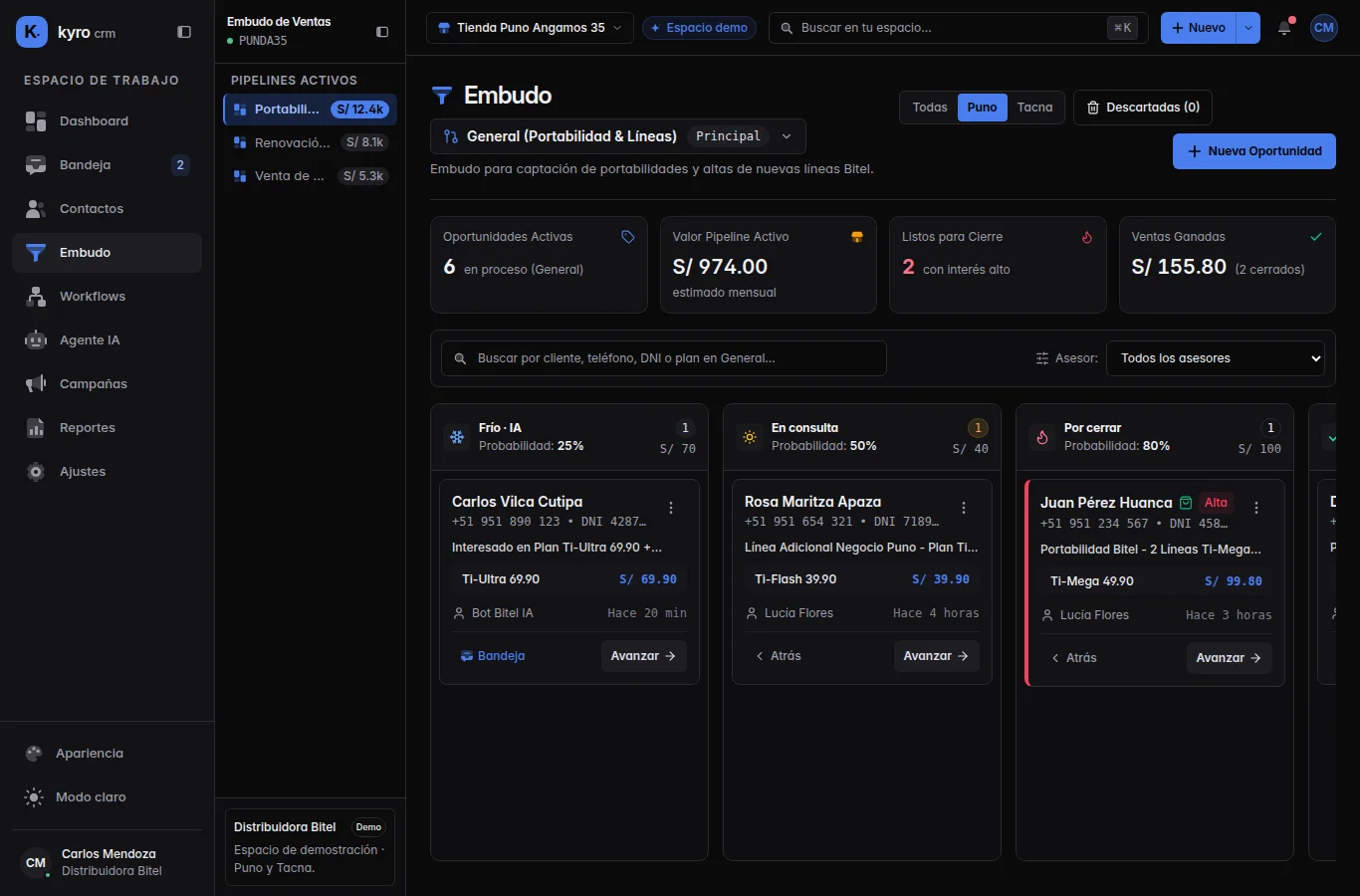Collapse main sidebar with panel icon
Screen dimensions: 1360x896
(184, 32)
